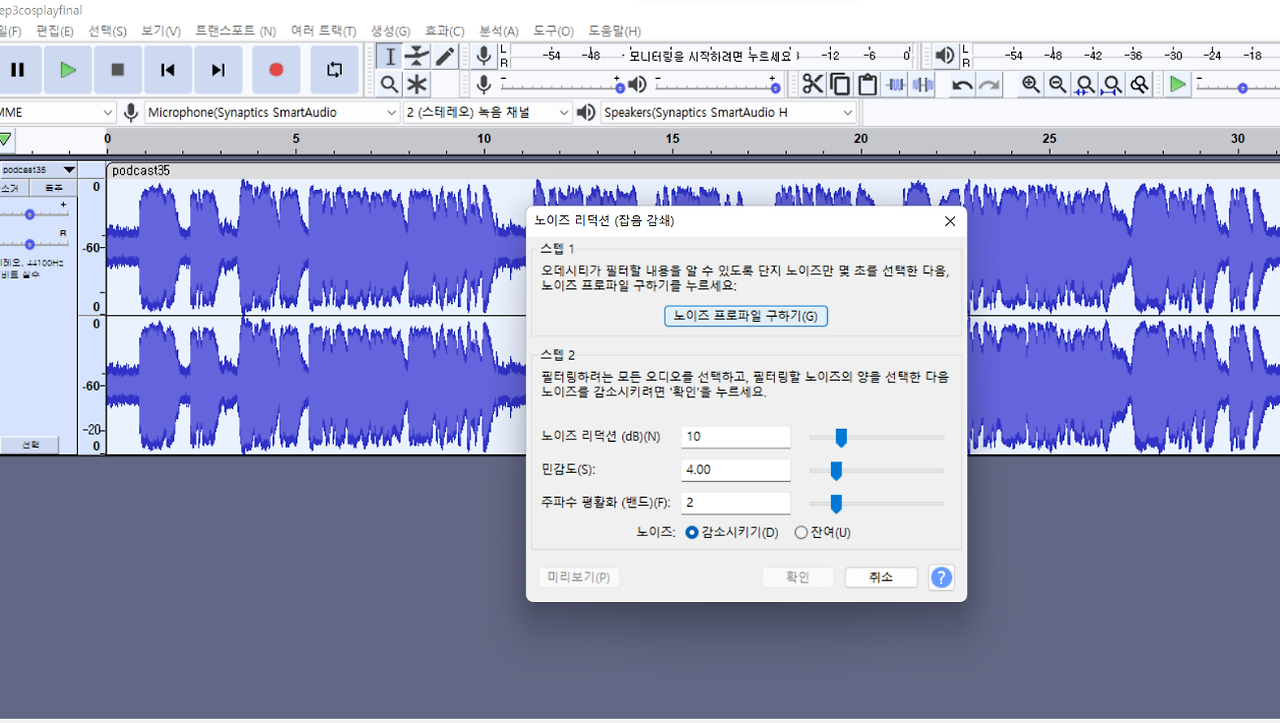
Task: Open the Speakers playback device dropdown
Action: pyautogui.click(x=728, y=113)
